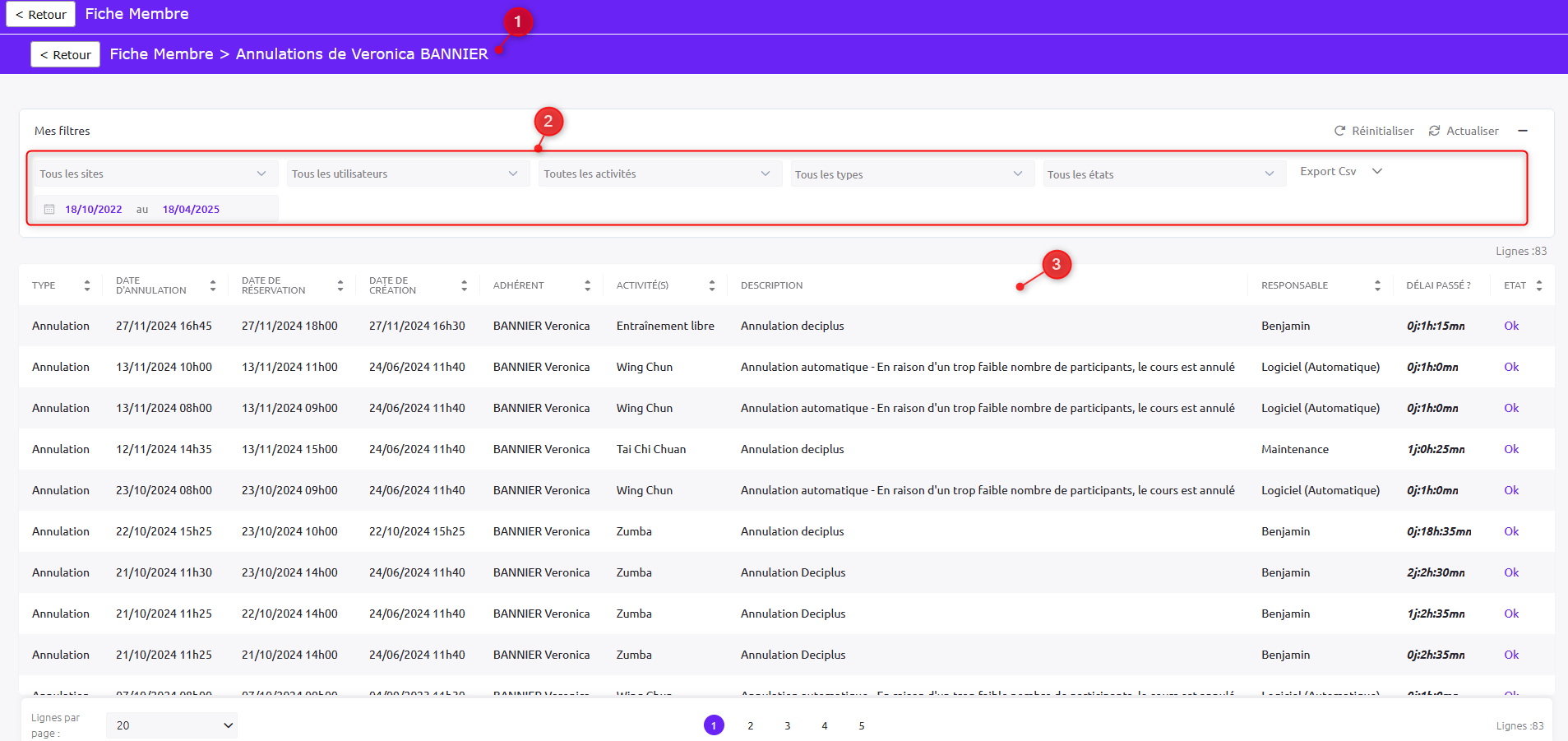Collapse the Mes filtres panel with minus icon
Viewport: 1568px width, 741px height.
pos(1523,131)
